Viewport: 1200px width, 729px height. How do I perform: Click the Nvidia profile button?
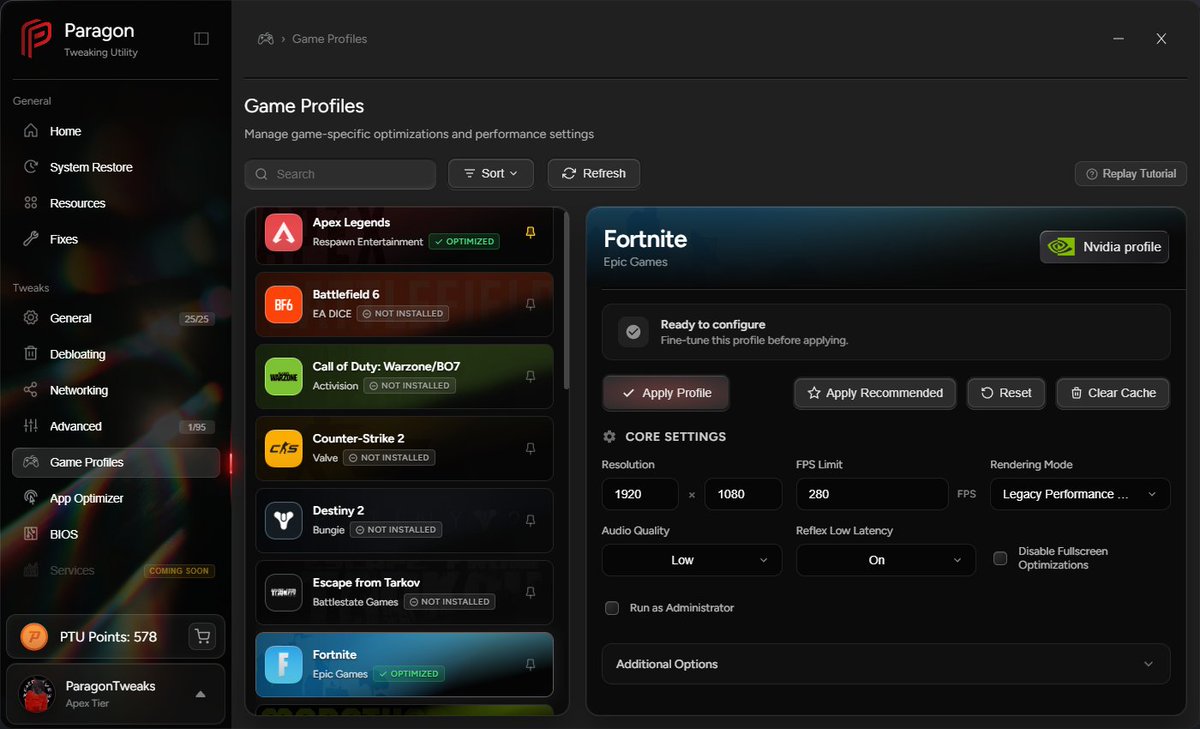point(1104,247)
